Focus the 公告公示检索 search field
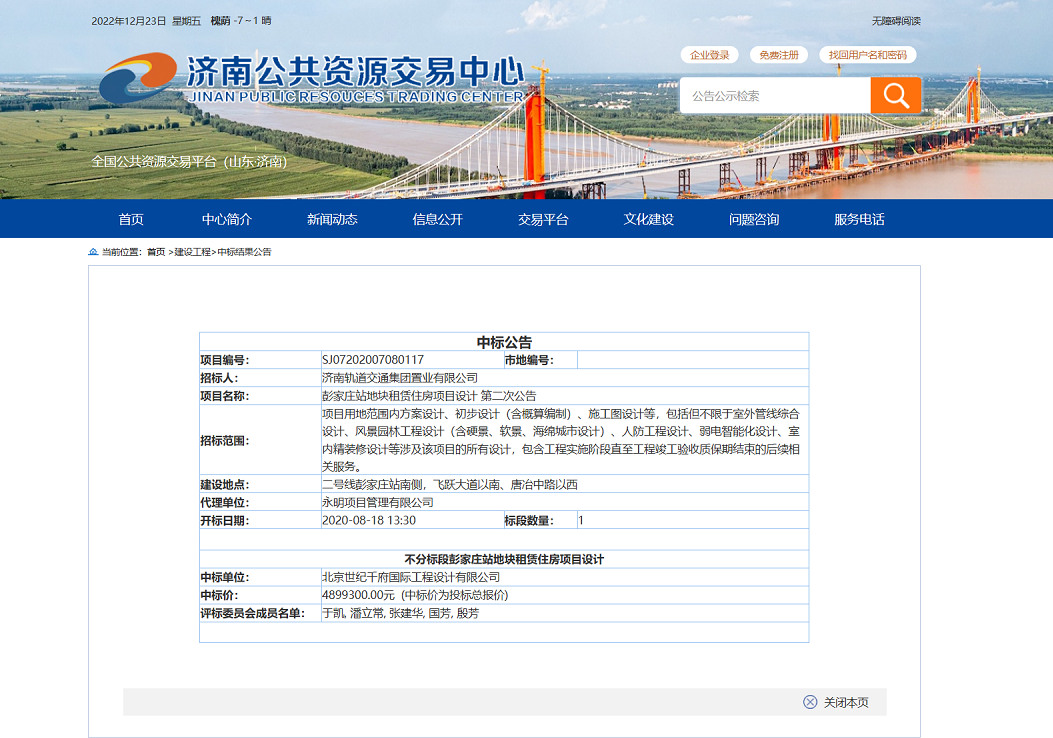 tap(775, 96)
